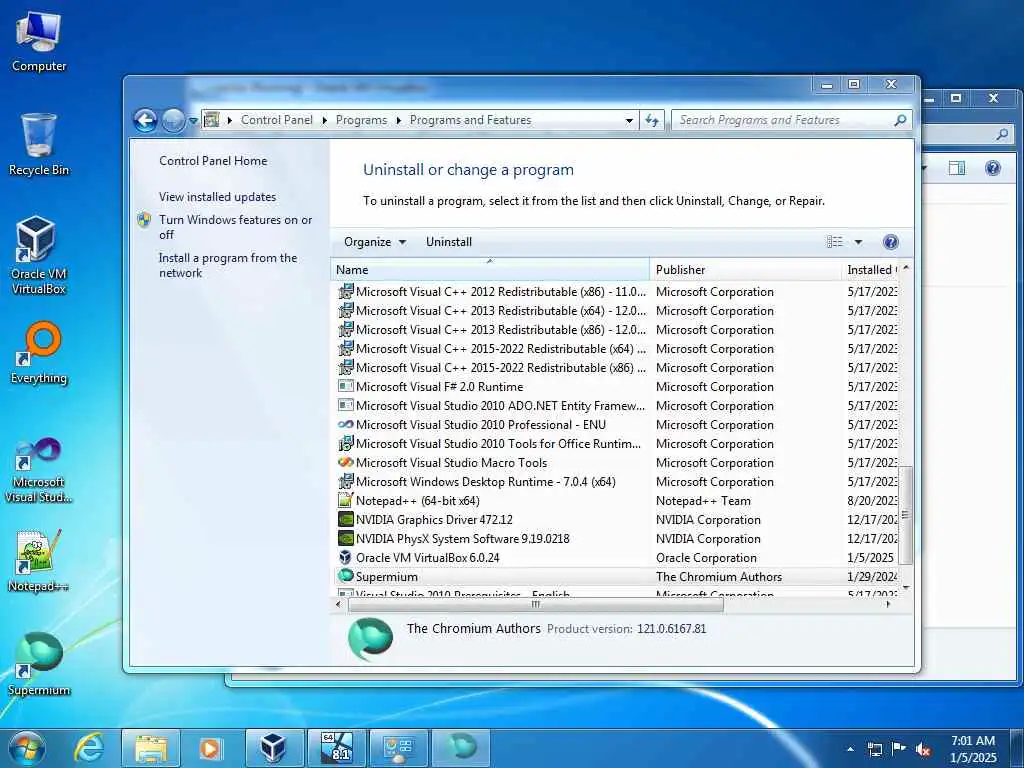Screen dimensions: 1024x768
Task: Select Microsoft Windows Desktop Runtime - 7.0.4 row
Action: tap(617, 482)
